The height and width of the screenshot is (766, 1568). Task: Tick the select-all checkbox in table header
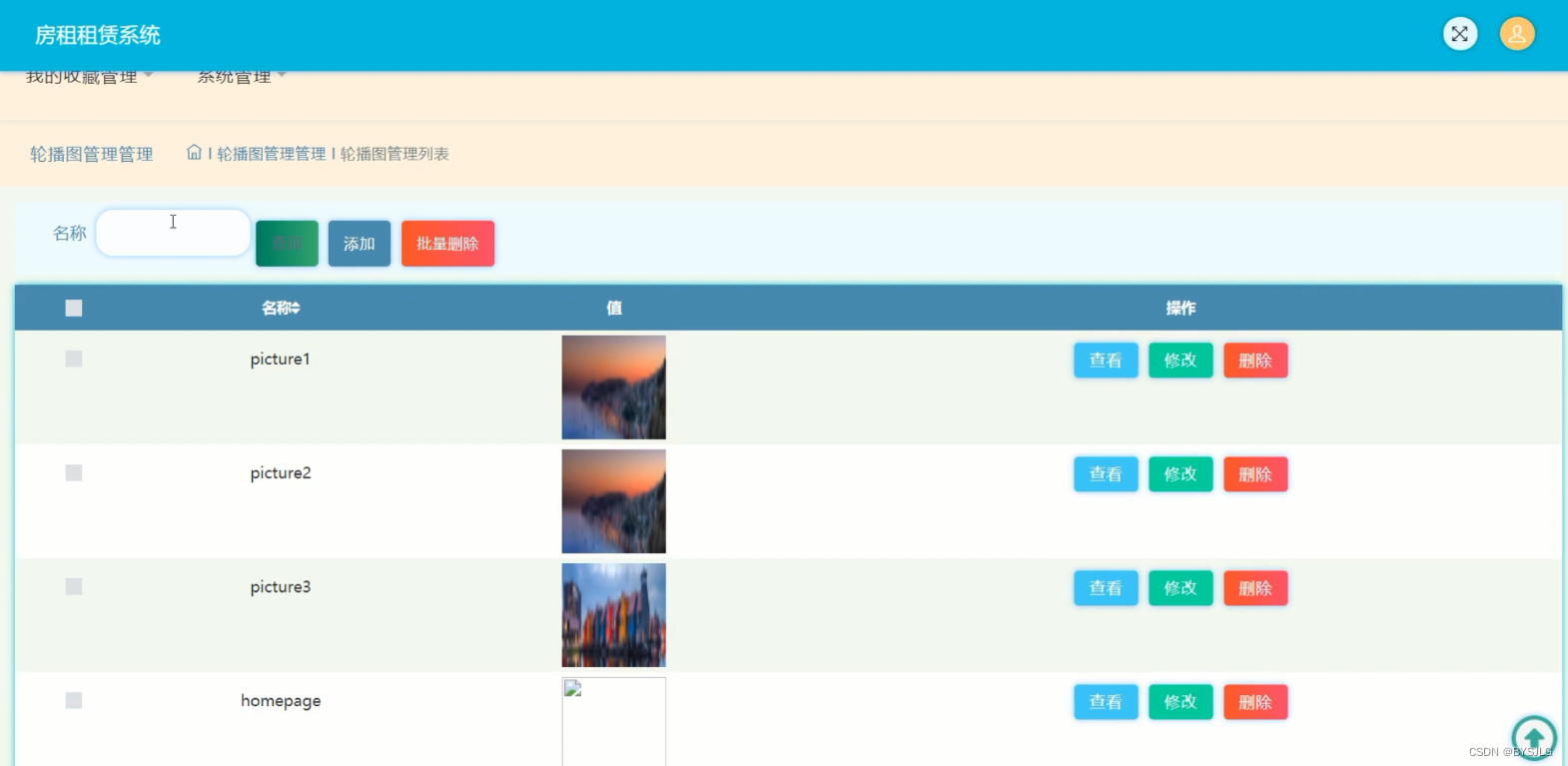point(74,308)
